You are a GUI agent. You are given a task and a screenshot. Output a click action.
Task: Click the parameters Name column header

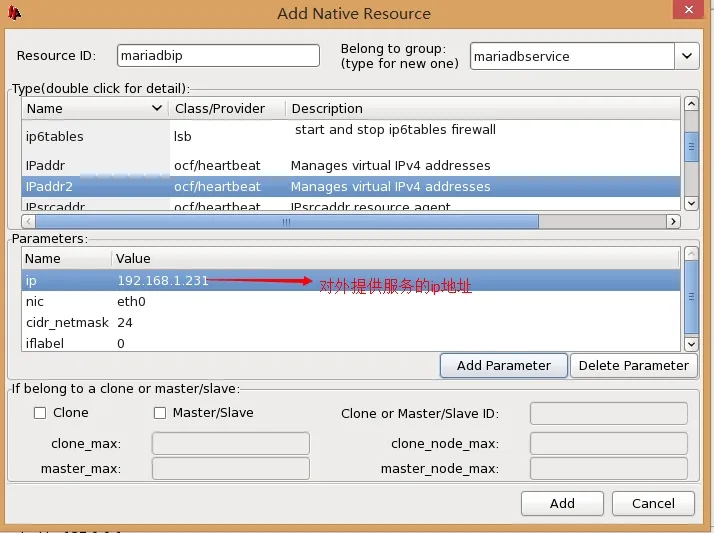pyautogui.click(x=66, y=259)
